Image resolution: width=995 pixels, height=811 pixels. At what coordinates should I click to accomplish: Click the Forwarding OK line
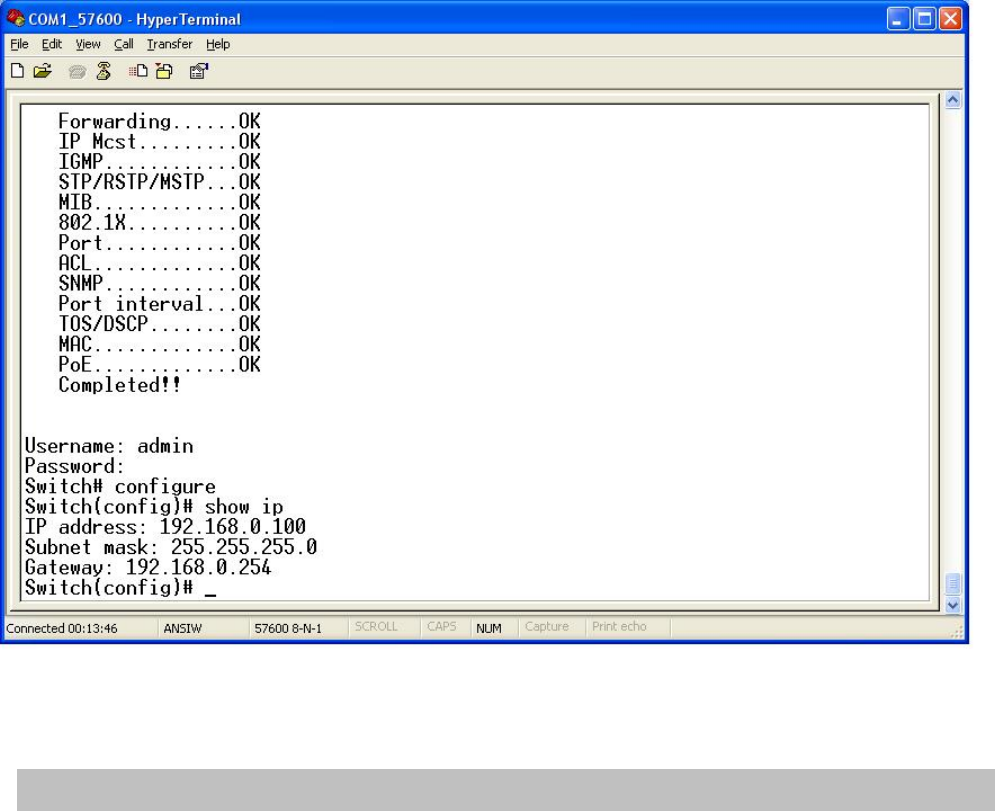[x=159, y=121]
